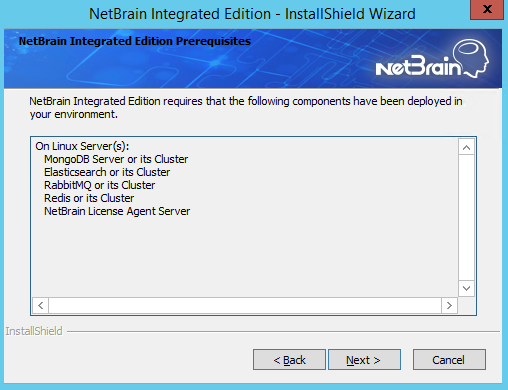Click the Next button
508x390 pixels.
(x=364, y=360)
